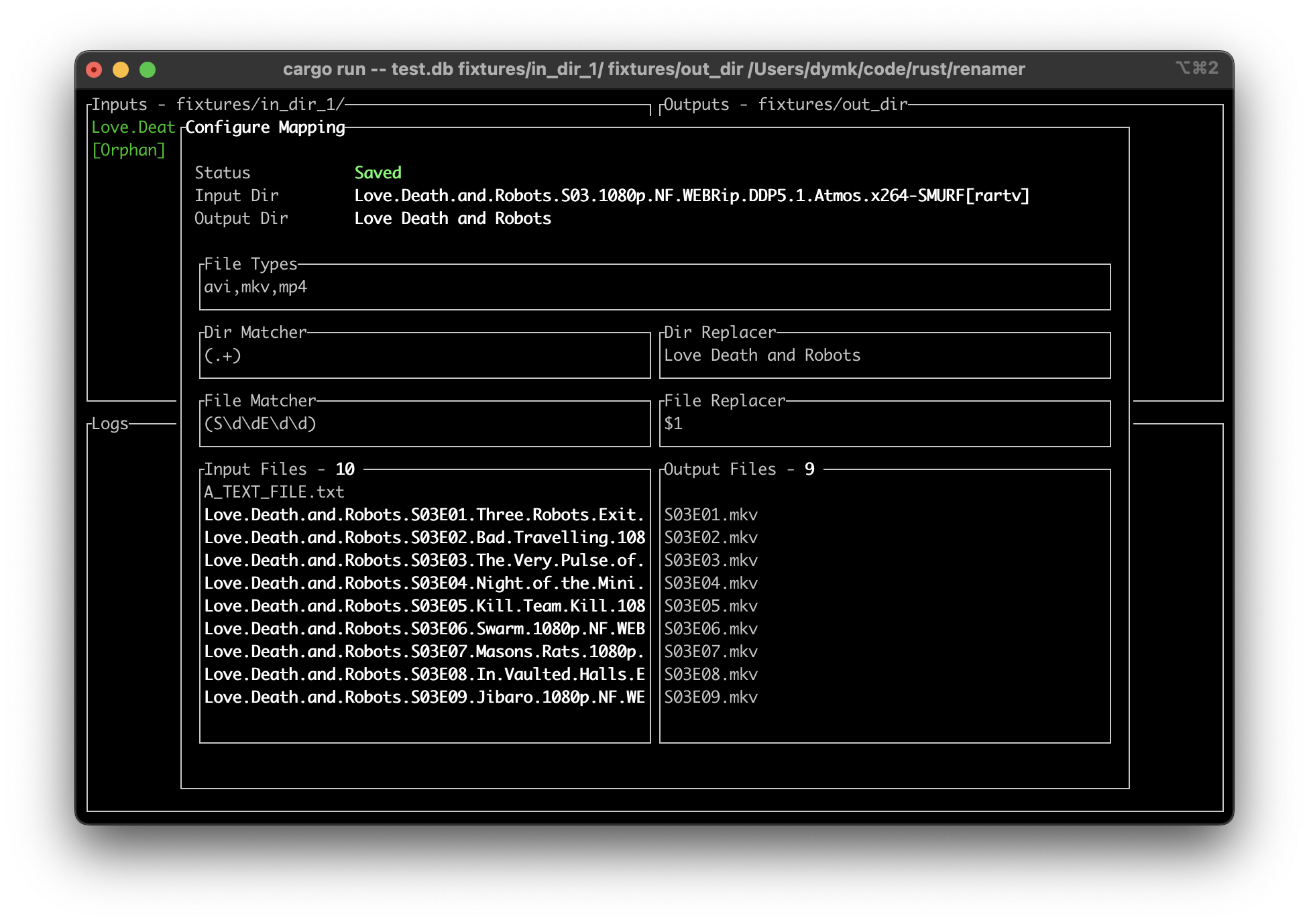Select the Love.Deat entry in Inputs list
Viewport: 1309px width, 924px height.
coord(133,127)
